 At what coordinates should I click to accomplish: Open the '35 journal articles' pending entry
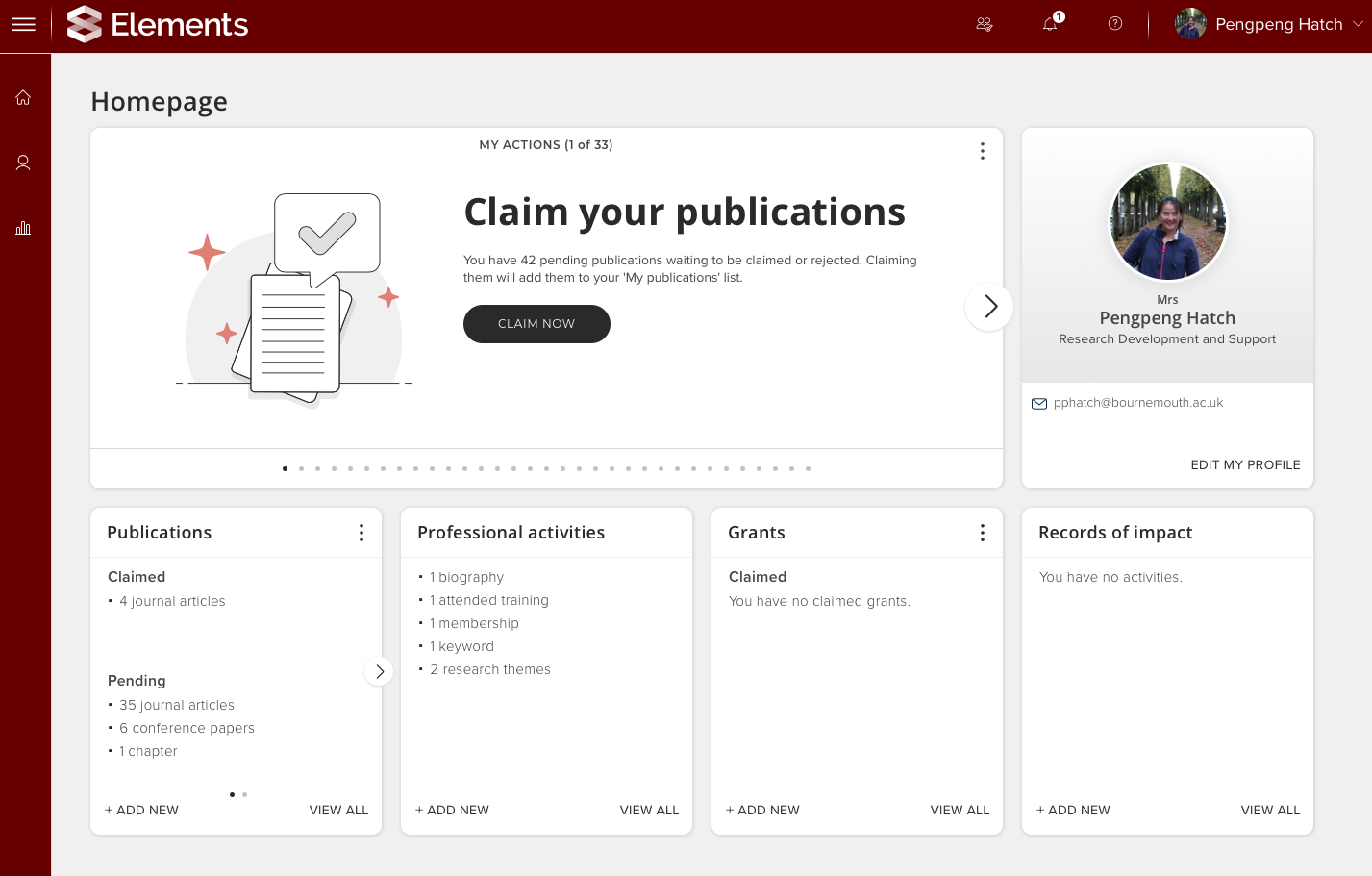click(177, 705)
